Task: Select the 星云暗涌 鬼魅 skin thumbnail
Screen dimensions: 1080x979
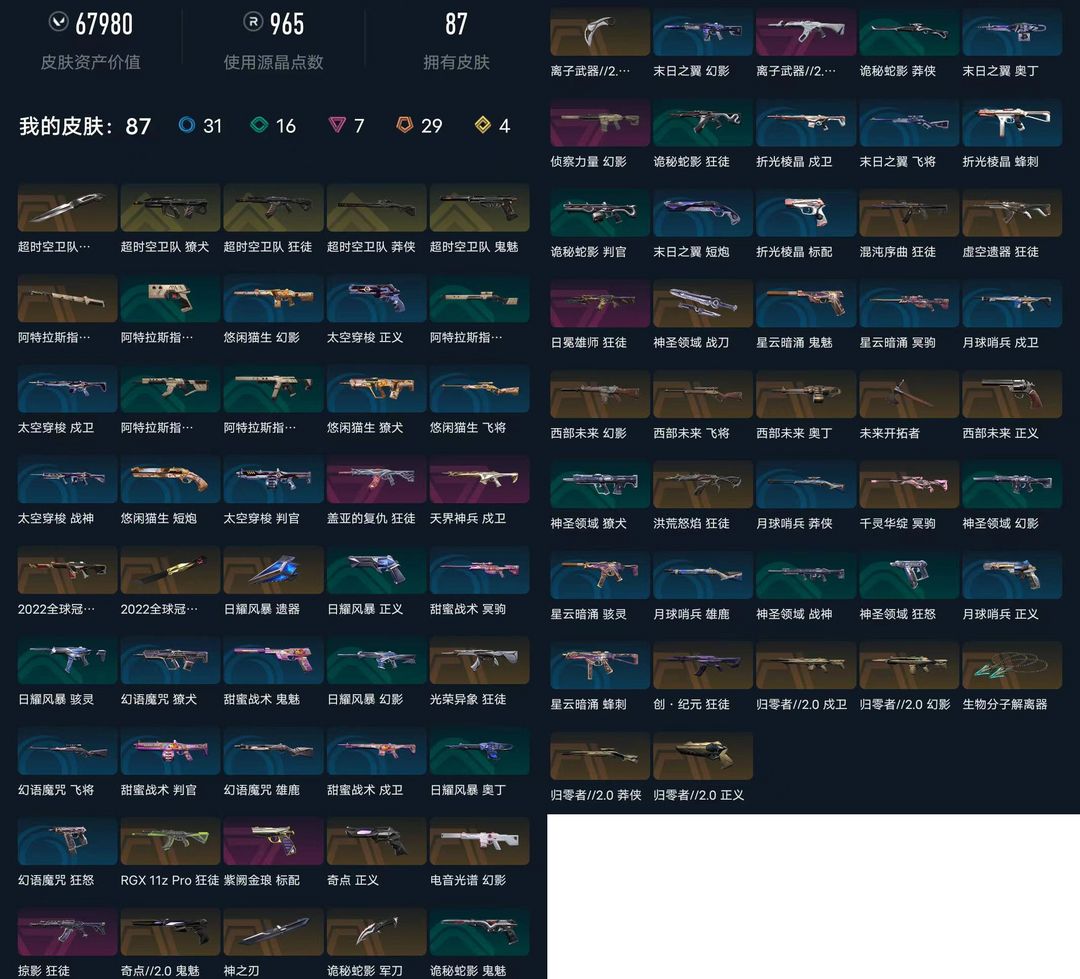Action: (x=806, y=303)
